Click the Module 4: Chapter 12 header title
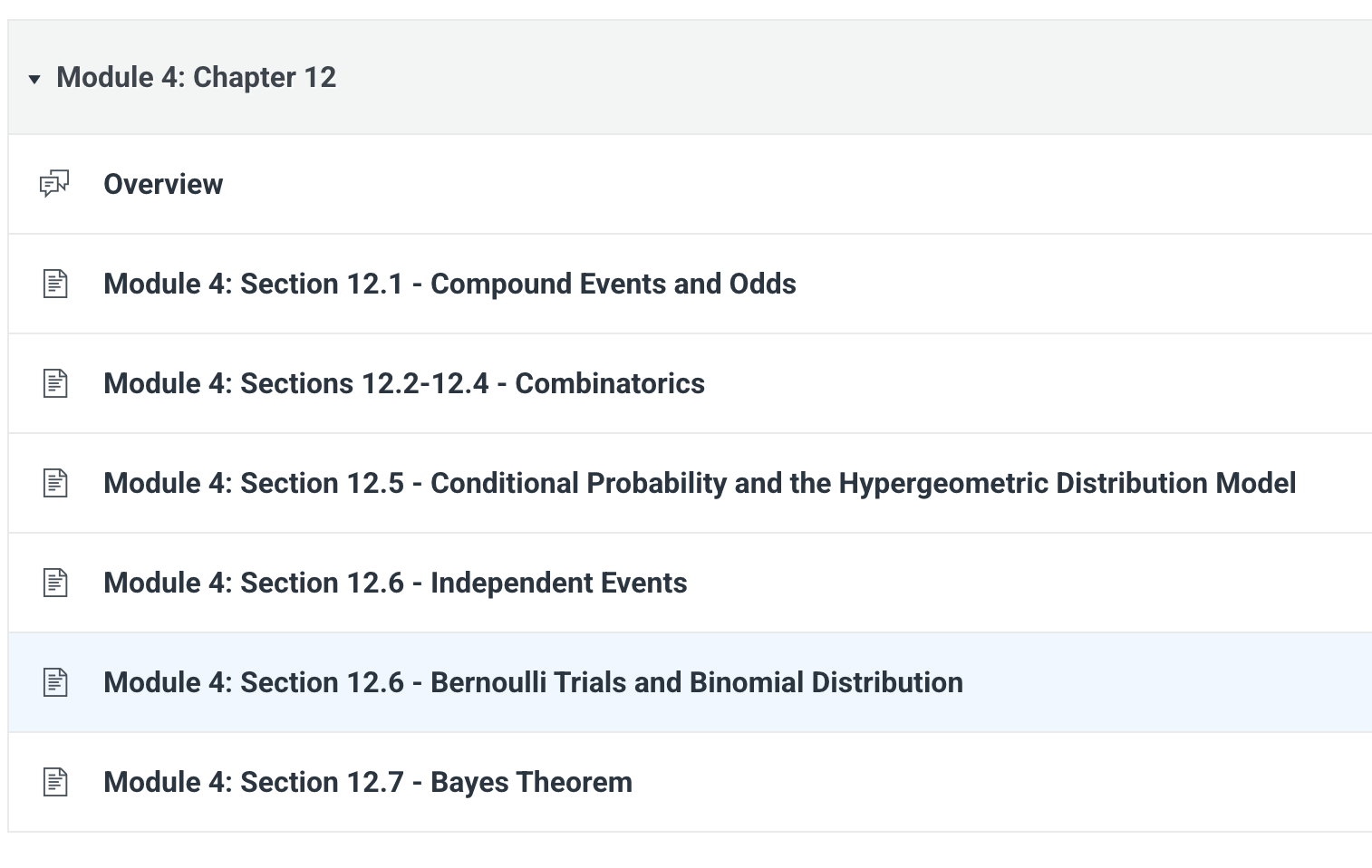Image resolution: width=1372 pixels, height=868 pixels. [196, 77]
